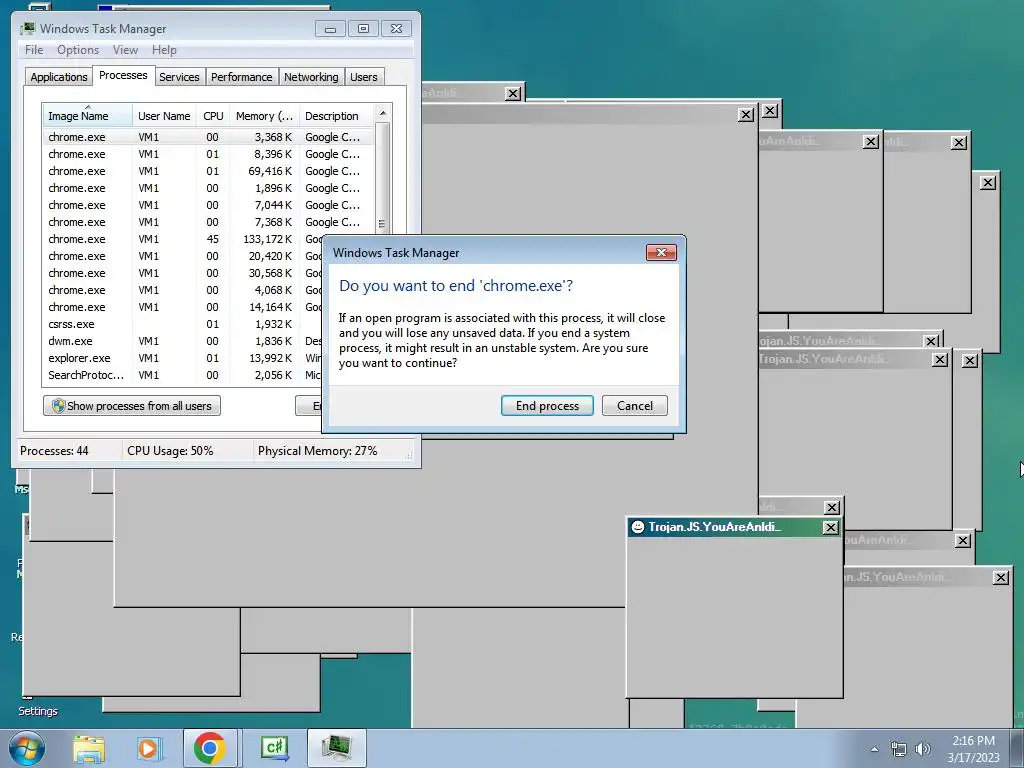Select chrome.exe row with 1,896 K
The height and width of the screenshot is (768, 1024).
(x=208, y=188)
